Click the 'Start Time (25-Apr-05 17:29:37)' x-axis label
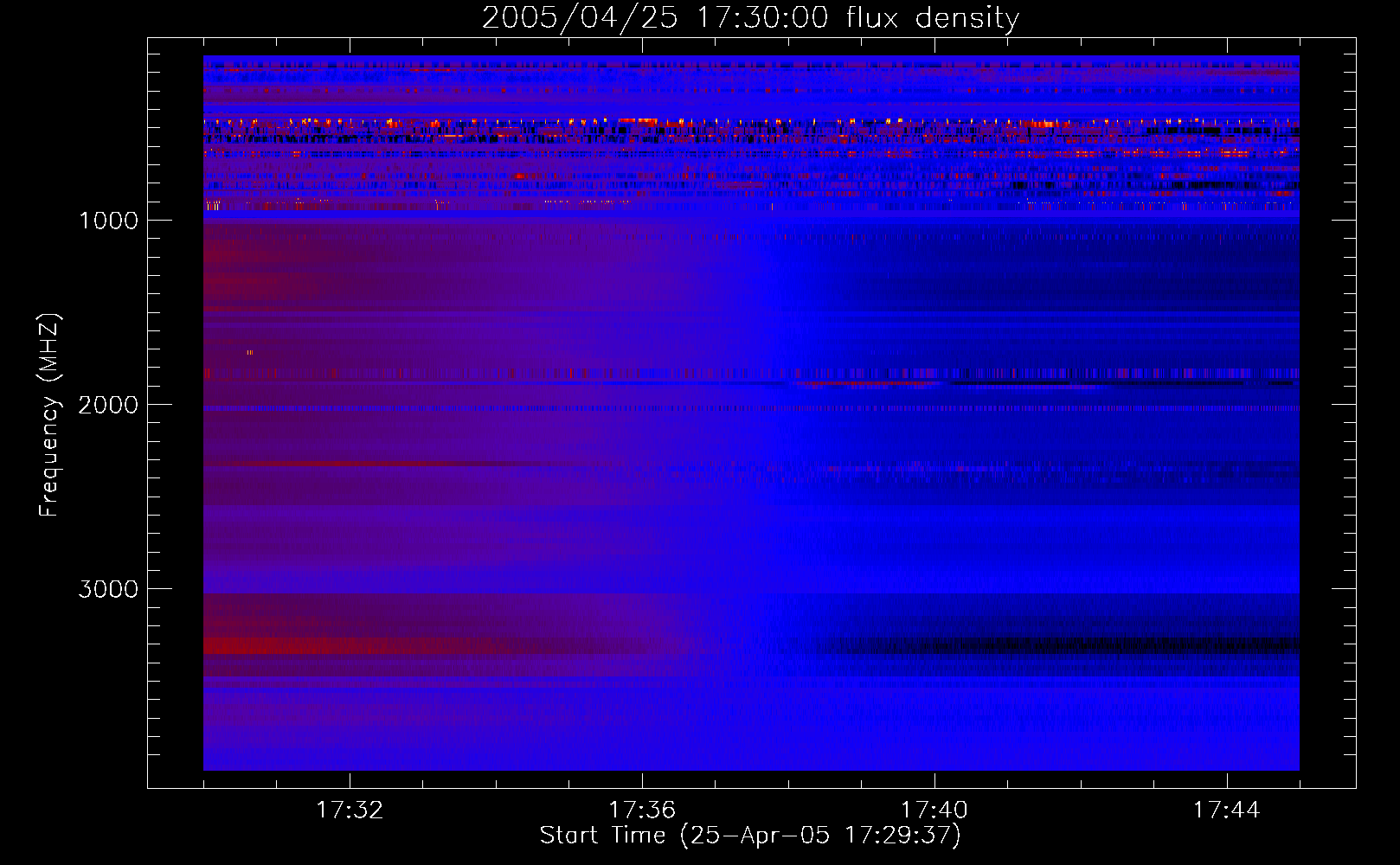The width and height of the screenshot is (1400, 865). point(750,836)
